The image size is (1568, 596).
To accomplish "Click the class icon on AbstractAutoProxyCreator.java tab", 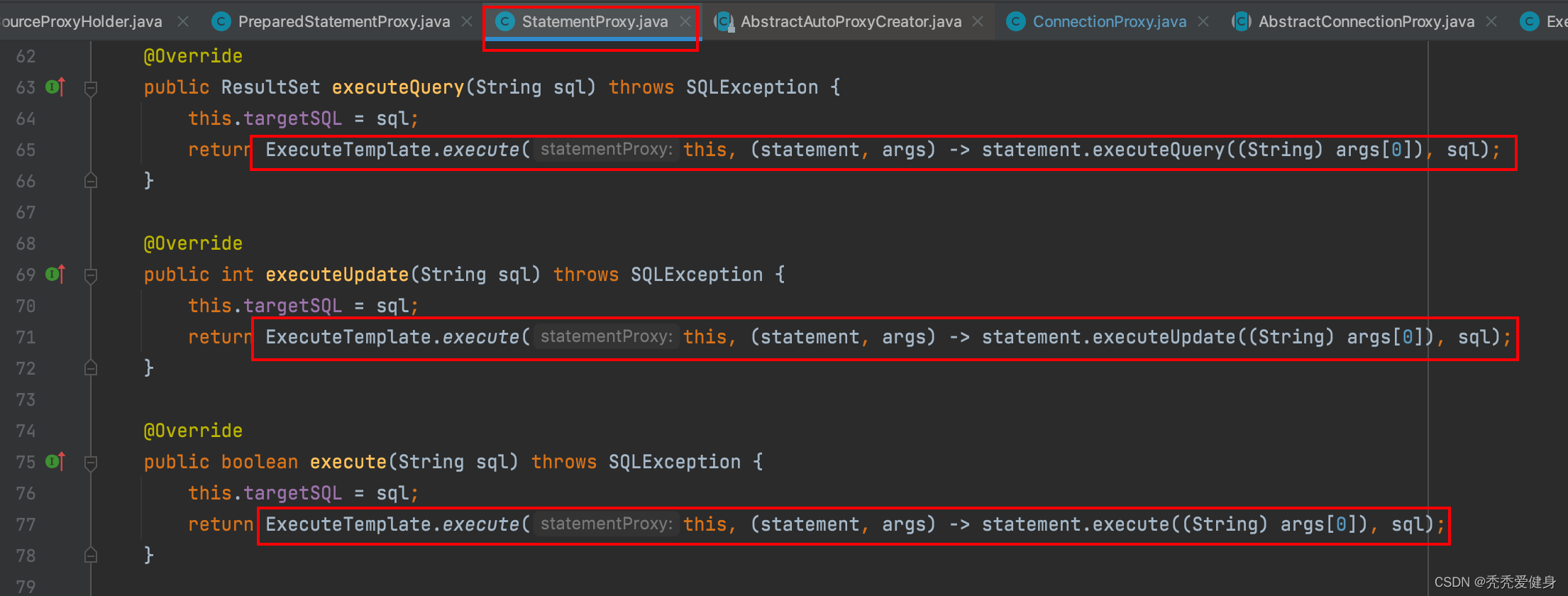I will (x=724, y=22).
